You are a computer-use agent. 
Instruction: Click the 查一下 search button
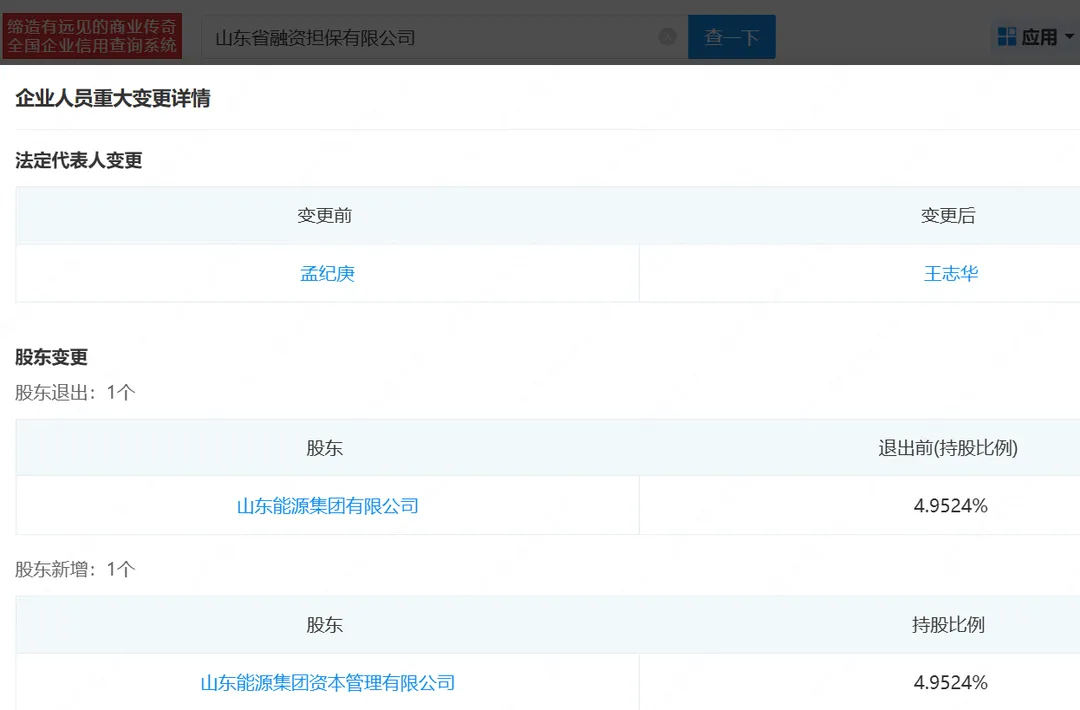pos(731,36)
